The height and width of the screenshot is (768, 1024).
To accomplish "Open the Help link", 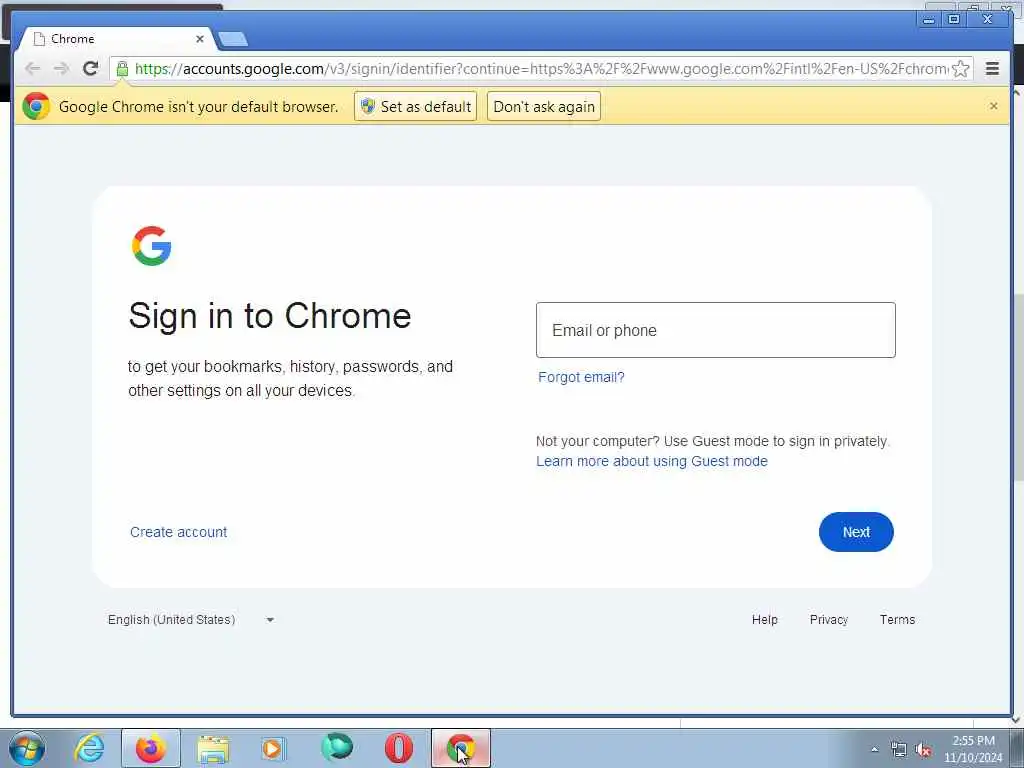I will pos(765,620).
